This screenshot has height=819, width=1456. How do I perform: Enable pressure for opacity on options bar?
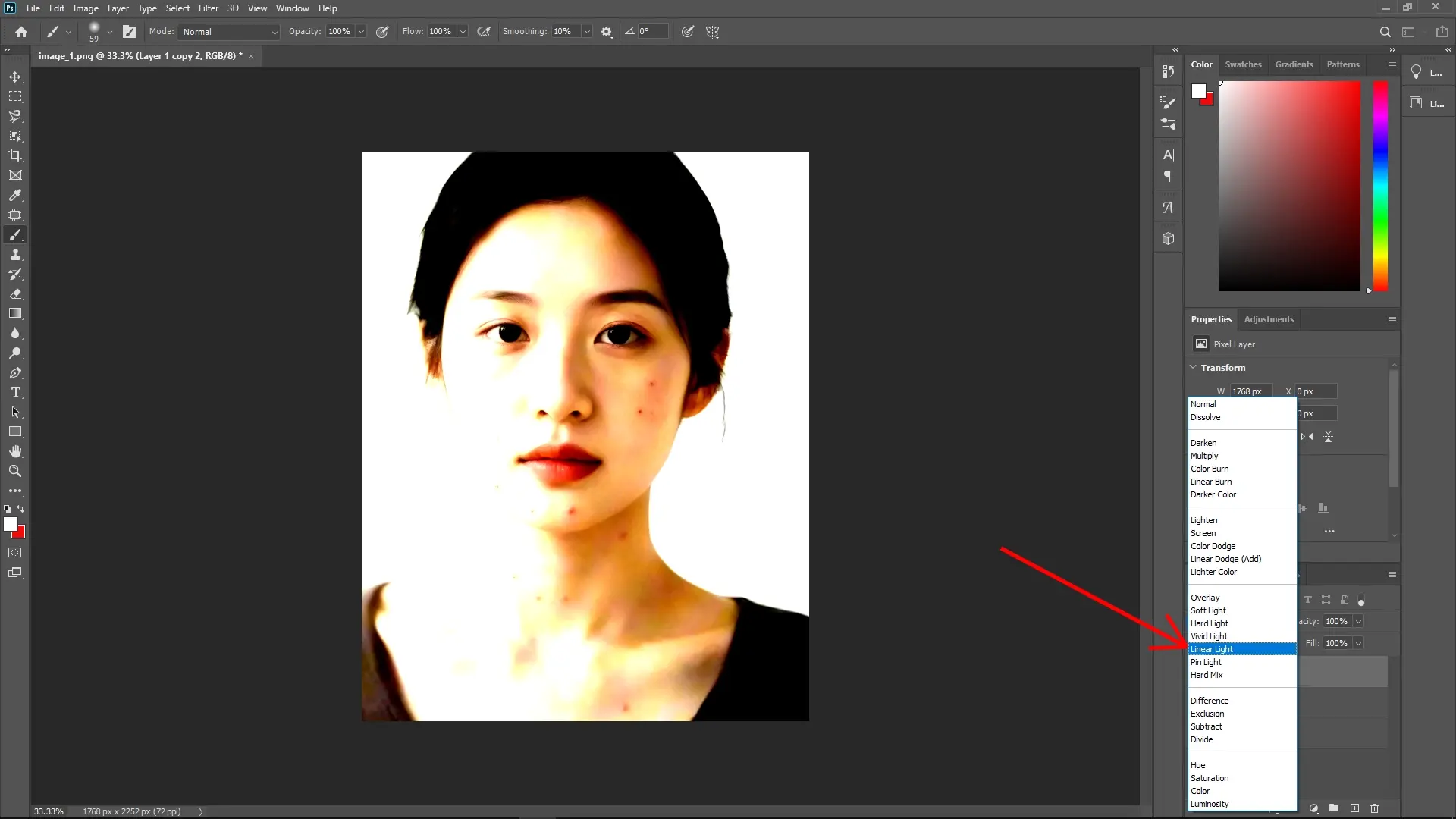coord(383,31)
